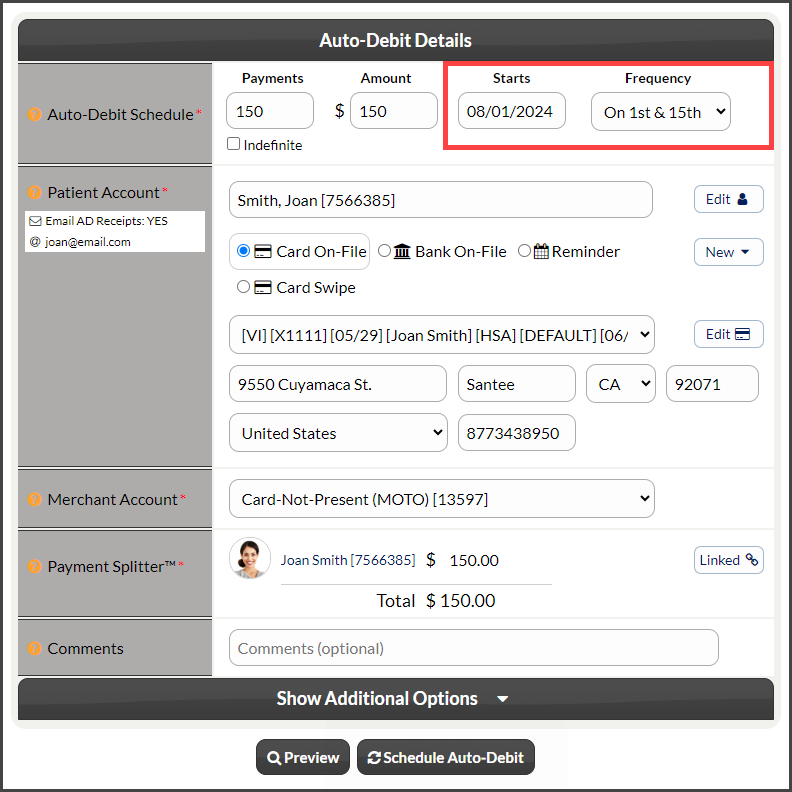Click credit card icon of Card On-File
This screenshot has height=792, width=792.
click(263, 252)
